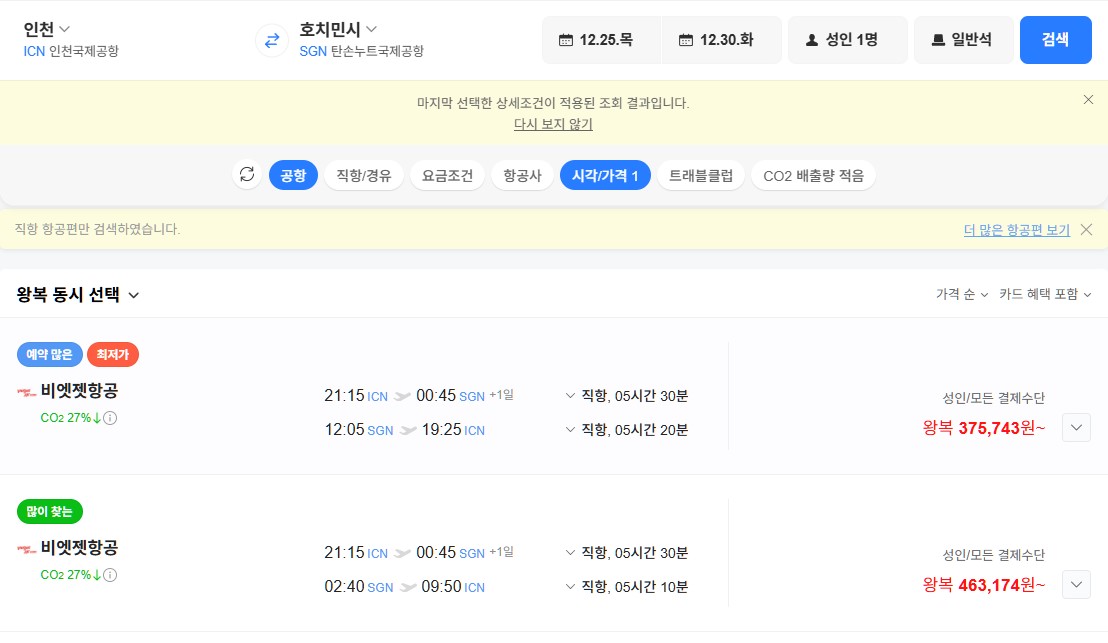Enable the CO2 배출량 적음 filter
Image resolution: width=1108 pixels, height=643 pixels.
(813, 175)
